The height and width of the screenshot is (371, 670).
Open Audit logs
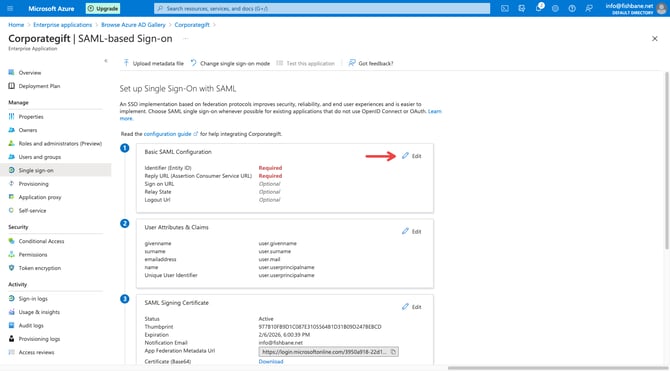31,325
